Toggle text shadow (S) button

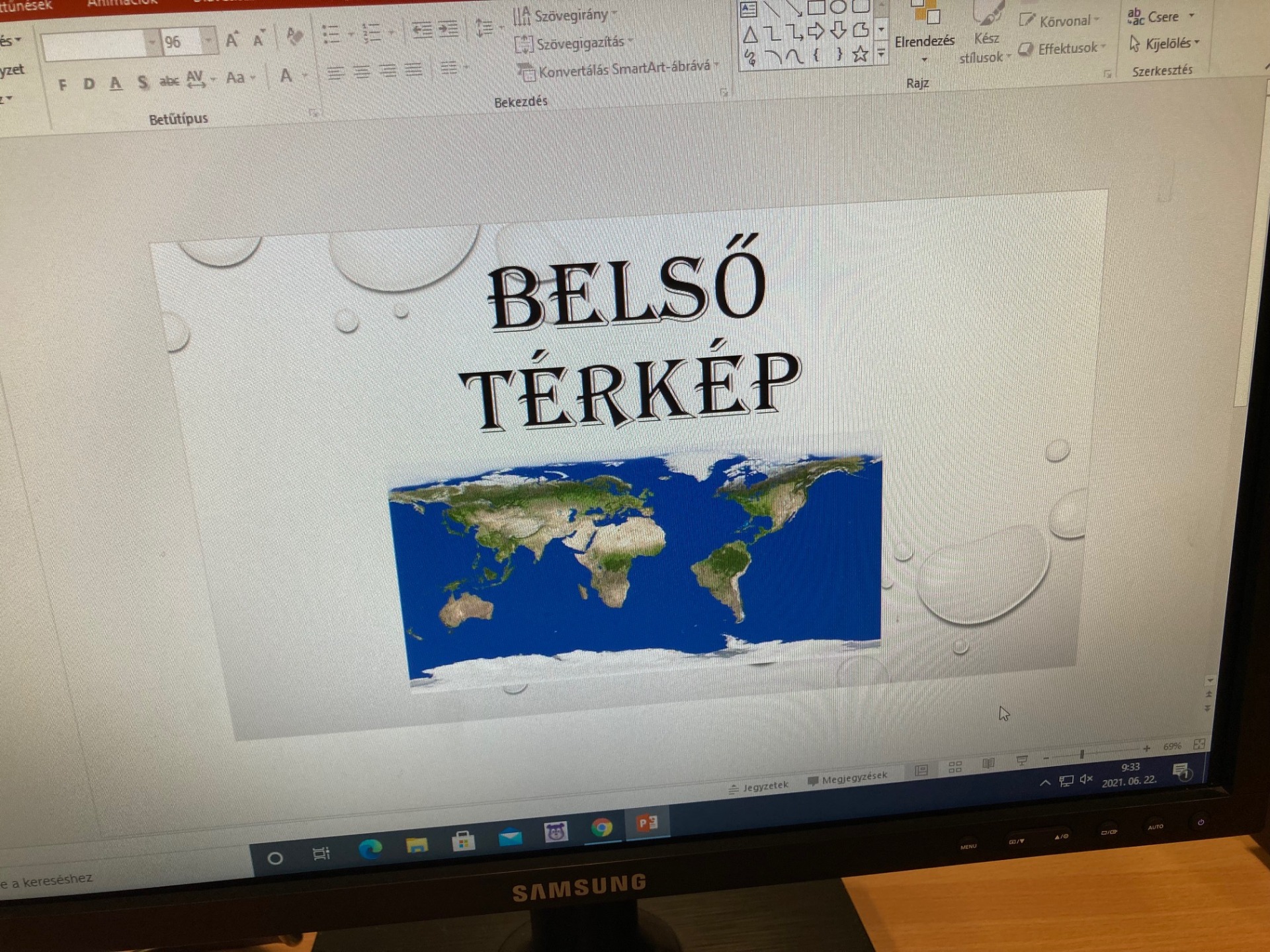click(142, 83)
